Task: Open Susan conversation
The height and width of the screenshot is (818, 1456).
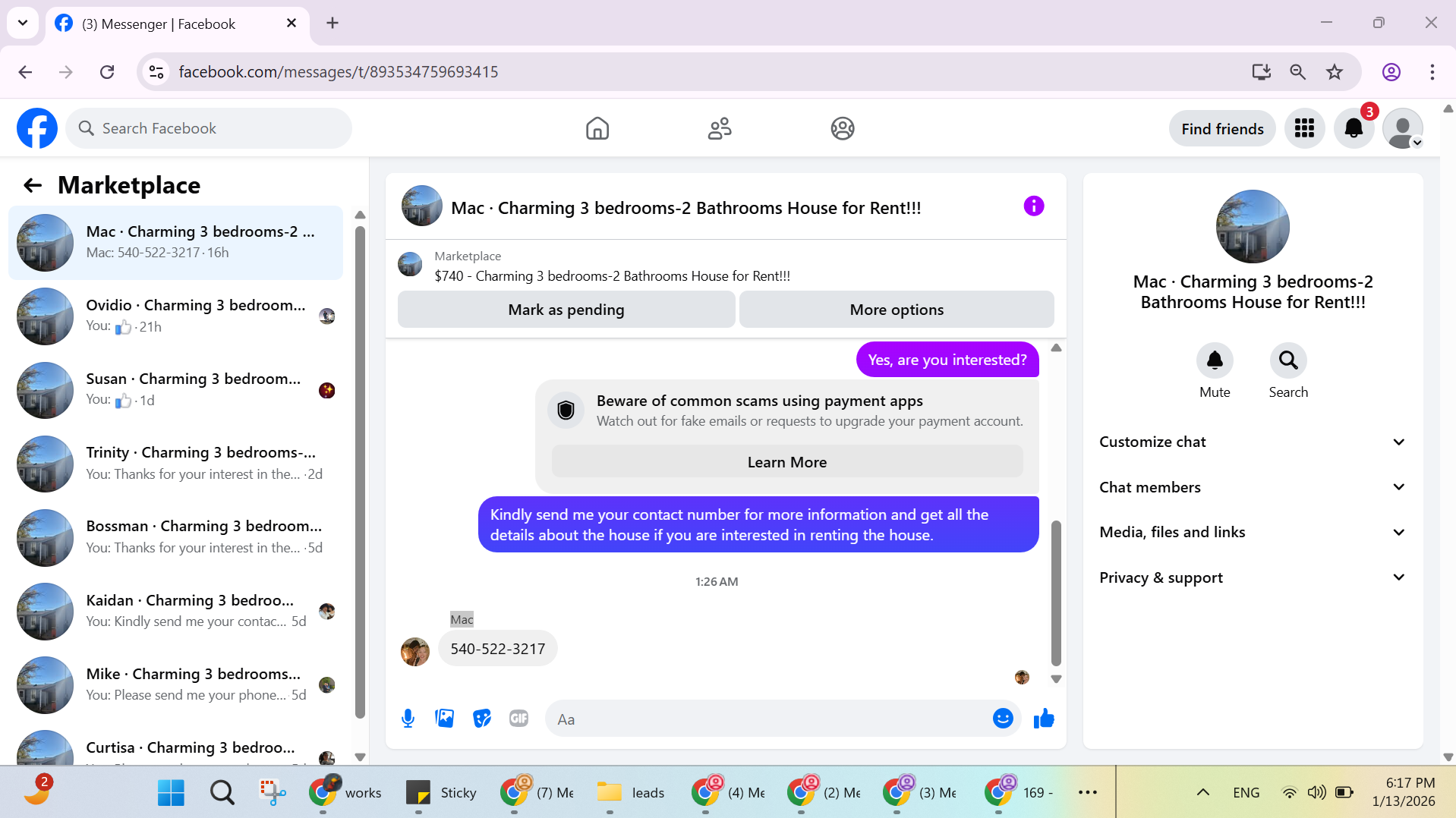Action: [x=175, y=389]
